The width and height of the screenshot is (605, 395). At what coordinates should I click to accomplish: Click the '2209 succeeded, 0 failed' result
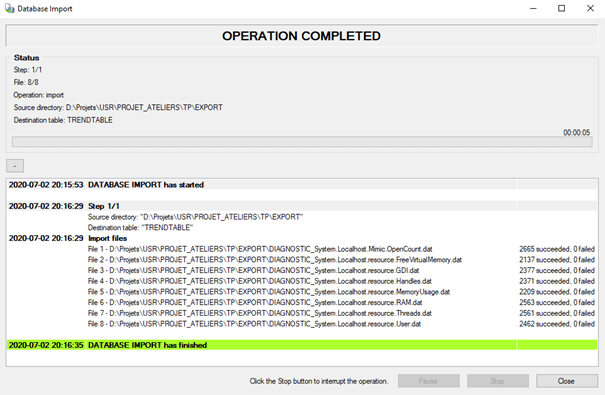tap(557, 292)
